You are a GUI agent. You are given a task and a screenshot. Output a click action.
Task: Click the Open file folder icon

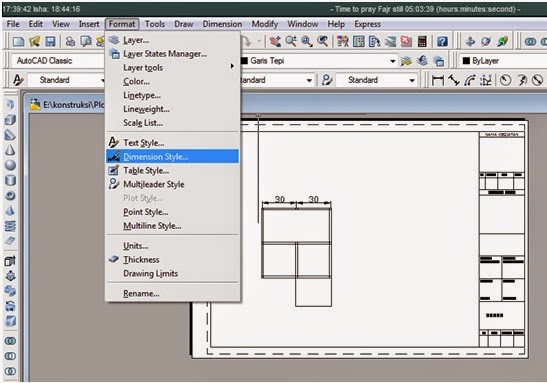click(35, 42)
